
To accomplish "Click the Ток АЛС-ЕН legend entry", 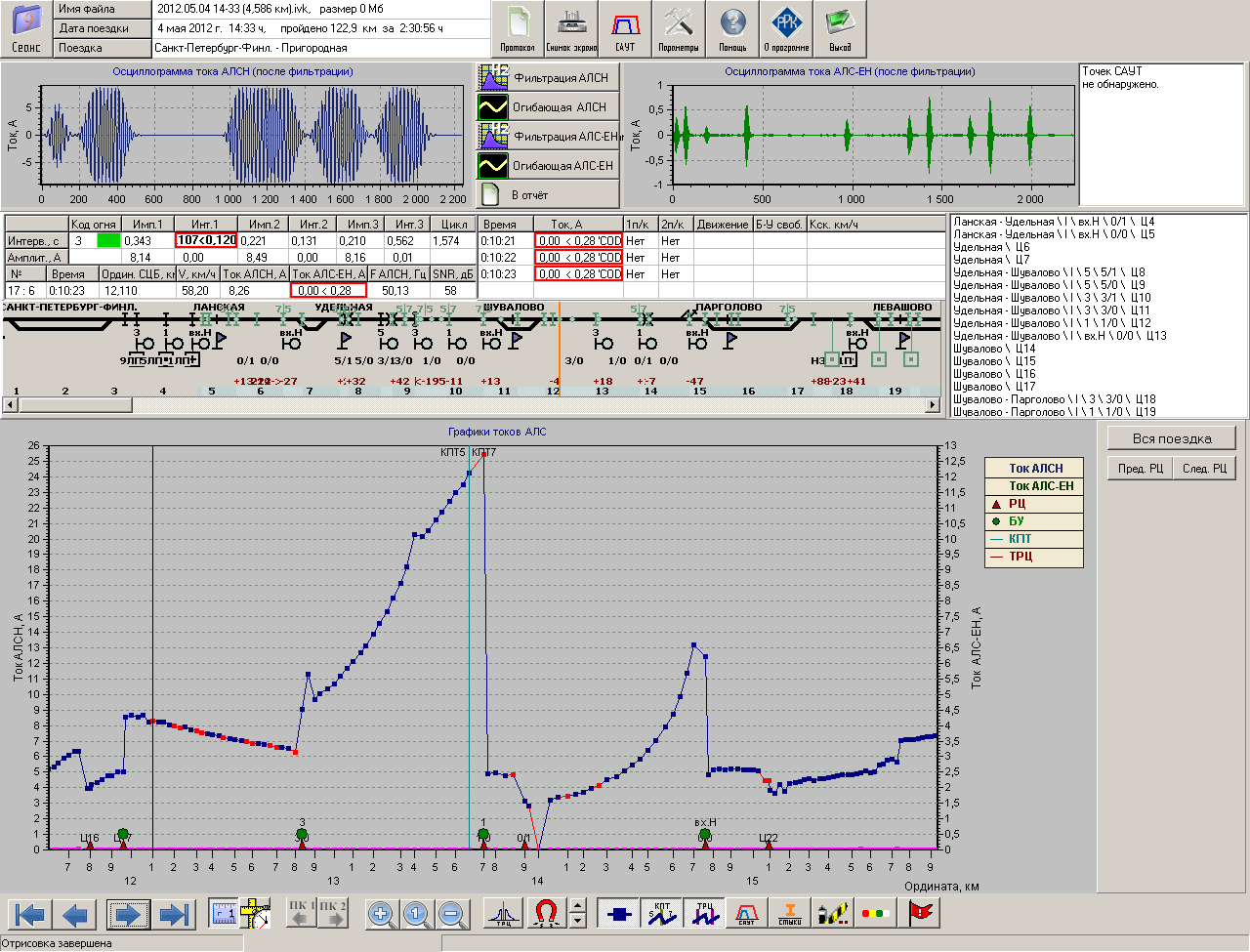I will (x=1040, y=486).
